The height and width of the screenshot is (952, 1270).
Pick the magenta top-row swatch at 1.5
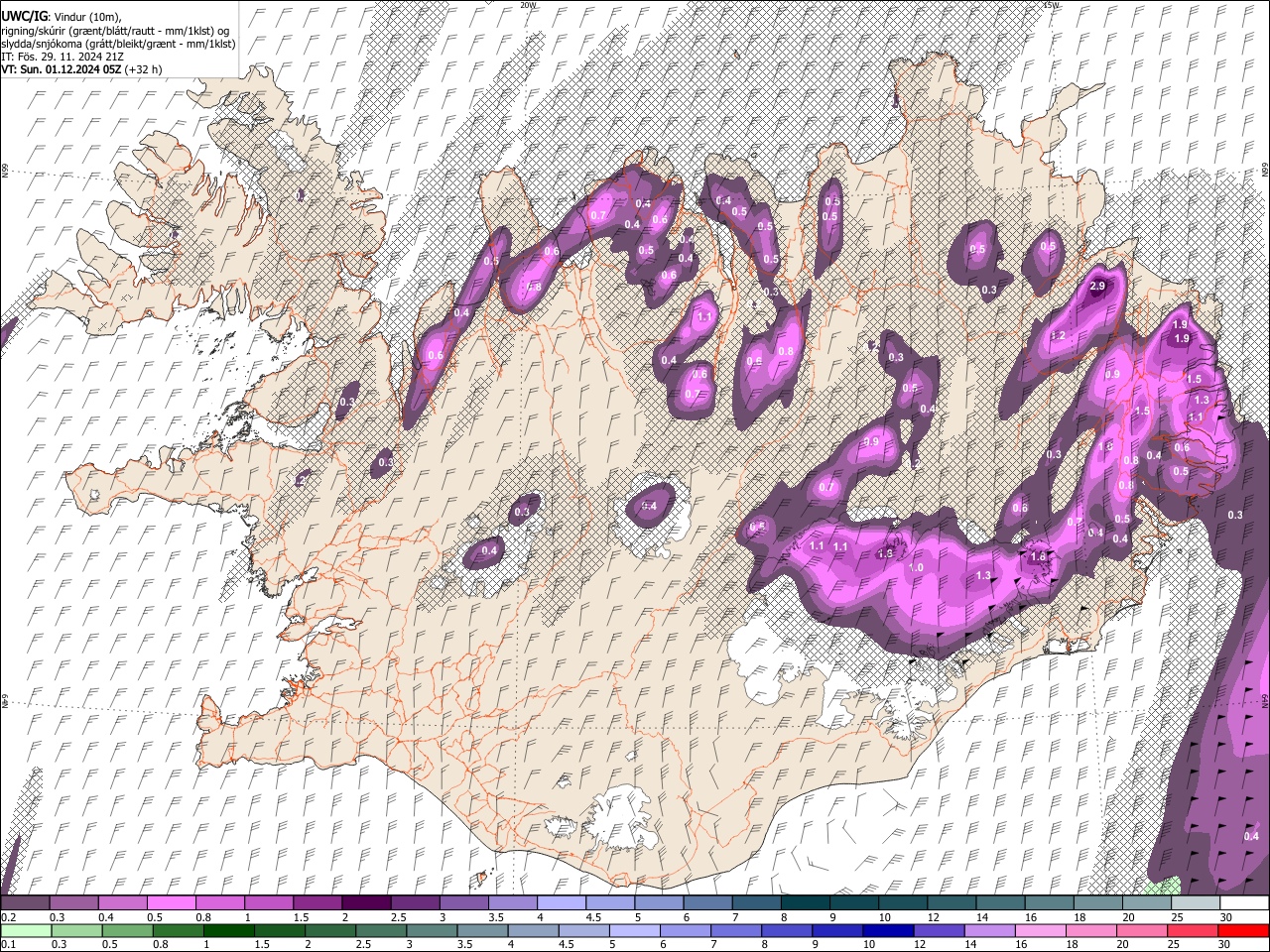(x=317, y=902)
